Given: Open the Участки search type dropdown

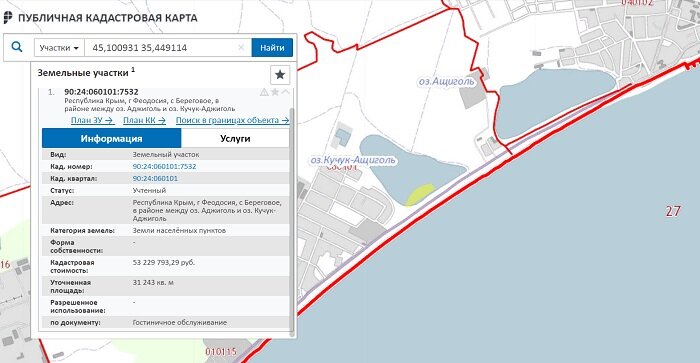Looking at the screenshot, I should coord(59,48).
